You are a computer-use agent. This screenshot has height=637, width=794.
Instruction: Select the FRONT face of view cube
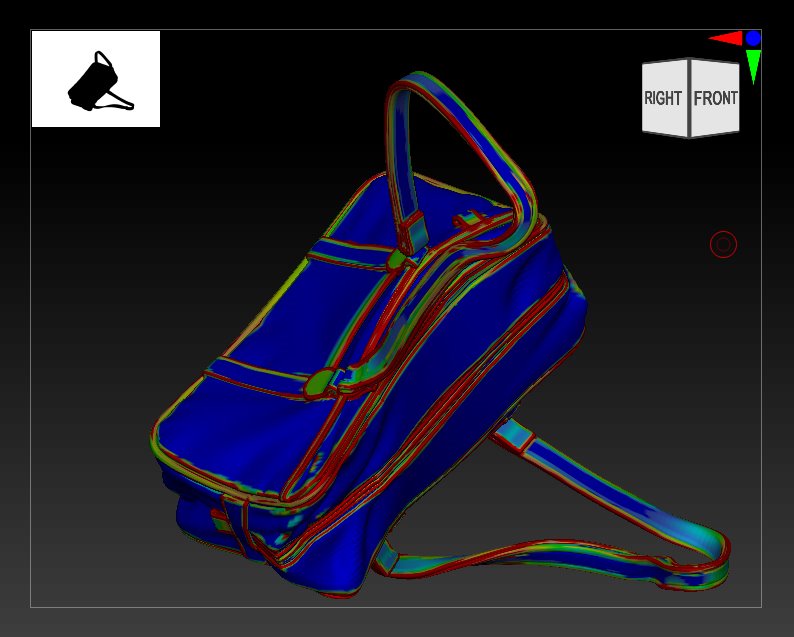pyautogui.click(x=715, y=98)
